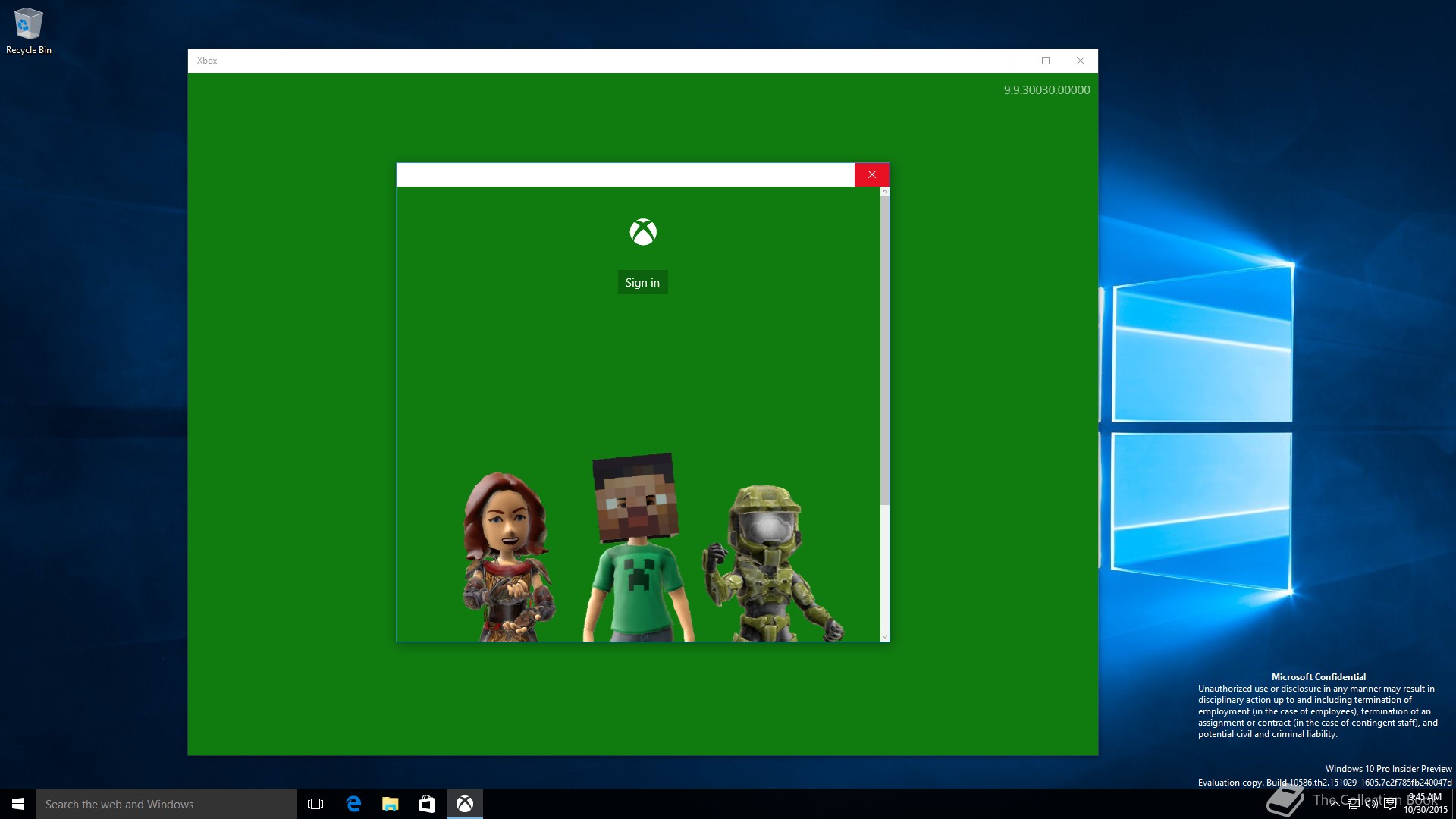Click the taskbar clock showing 9:45 AM
This screenshot has height=819, width=1456.
[x=1426, y=804]
